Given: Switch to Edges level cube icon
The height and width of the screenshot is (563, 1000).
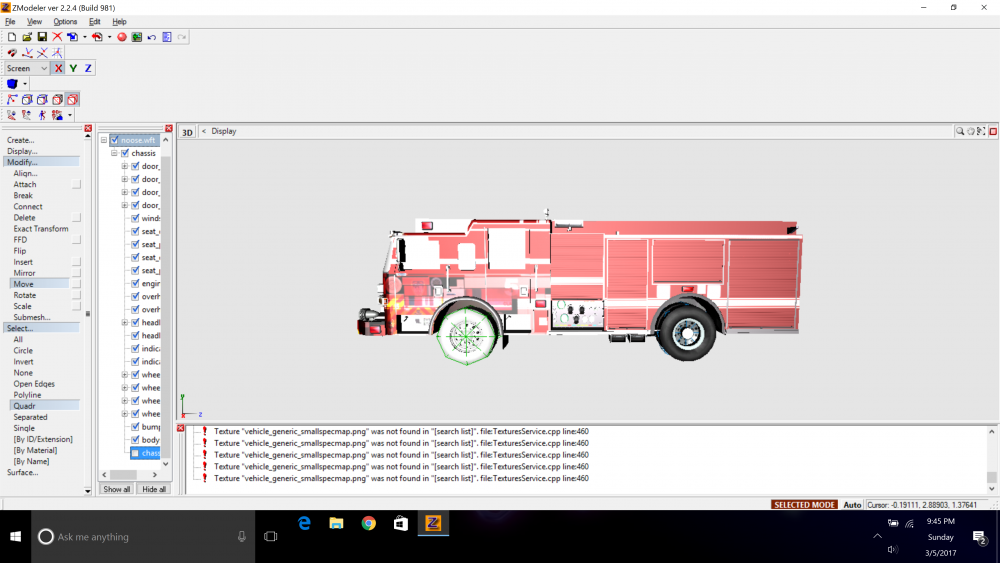Looking at the screenshot, I should tap(27, 99).
